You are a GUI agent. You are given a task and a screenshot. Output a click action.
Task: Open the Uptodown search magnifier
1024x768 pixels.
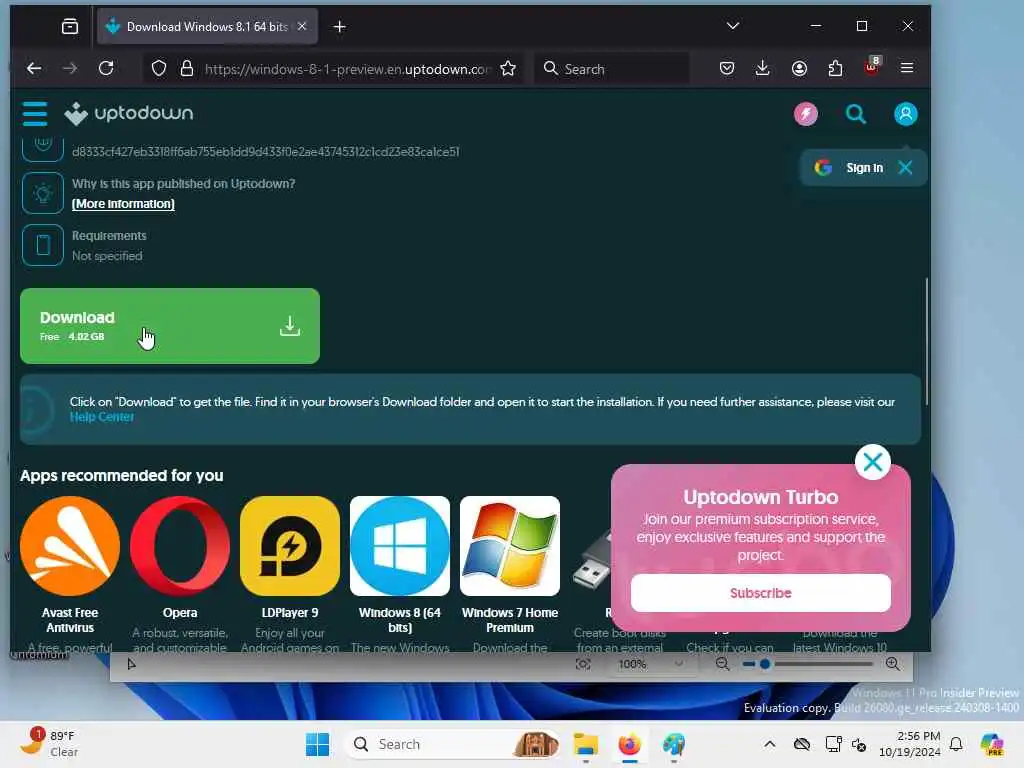pyautogui.click(x=856, y=114)
